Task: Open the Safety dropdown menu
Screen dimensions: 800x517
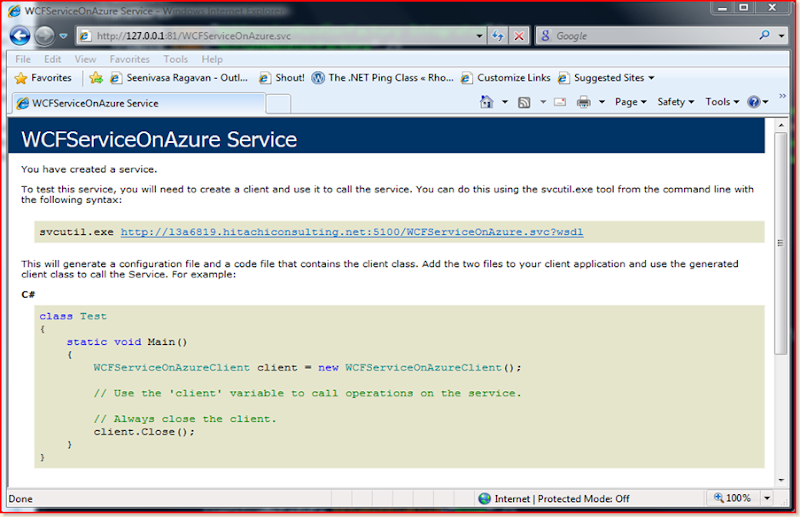Action: click(x=676, y=102)
